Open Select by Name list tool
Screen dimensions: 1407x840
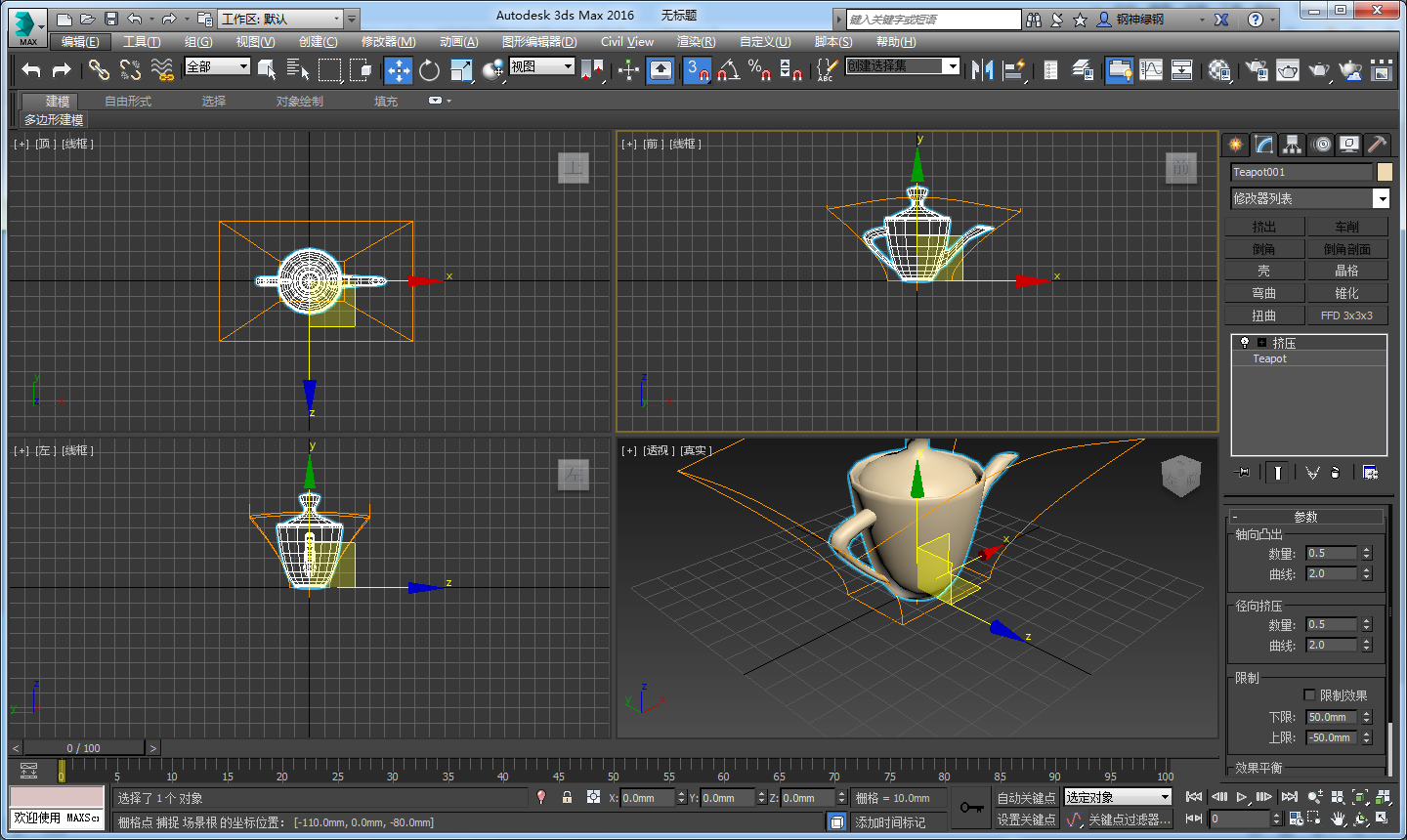[298, 69]
